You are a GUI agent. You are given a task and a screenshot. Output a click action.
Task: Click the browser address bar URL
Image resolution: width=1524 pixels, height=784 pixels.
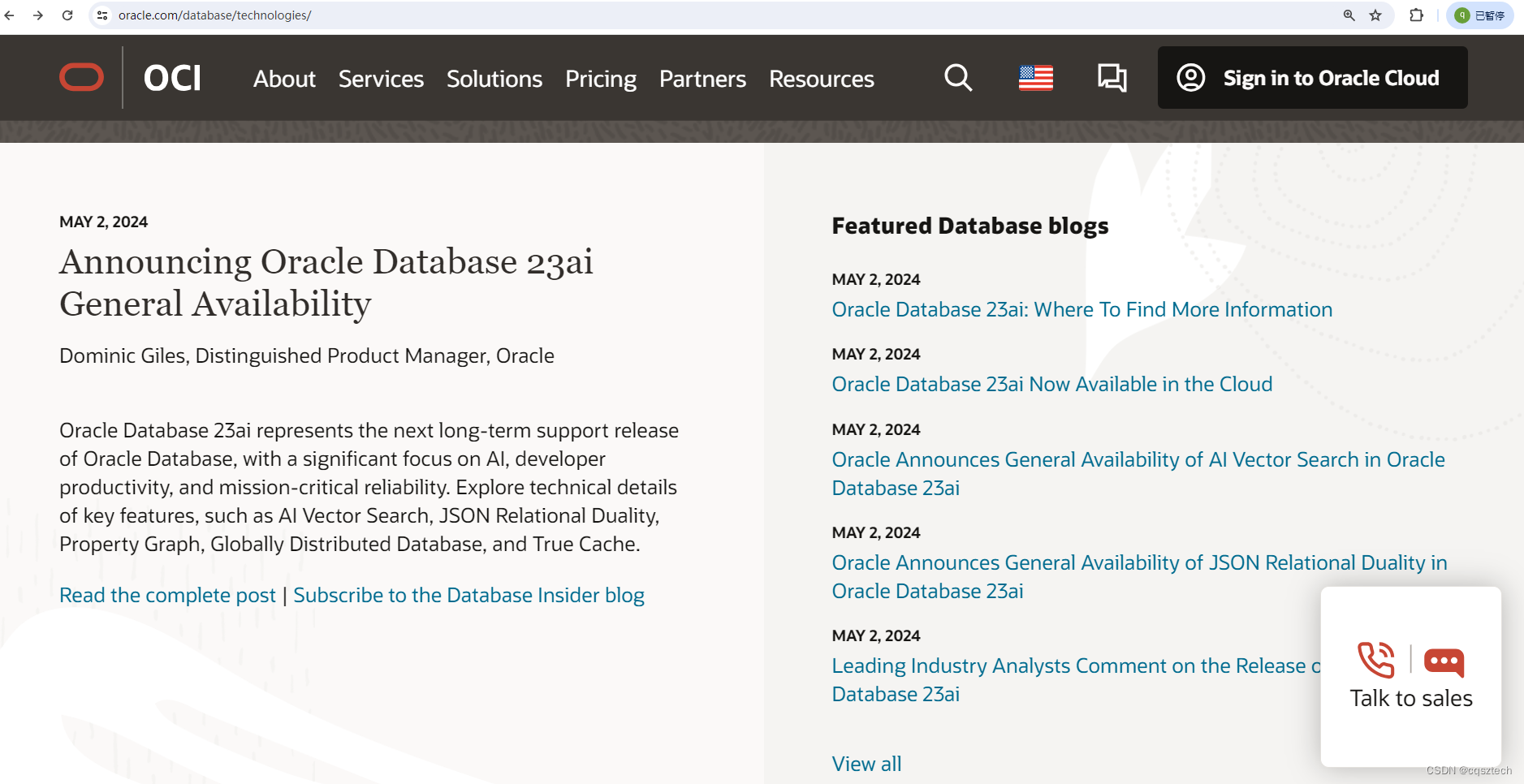215,15
